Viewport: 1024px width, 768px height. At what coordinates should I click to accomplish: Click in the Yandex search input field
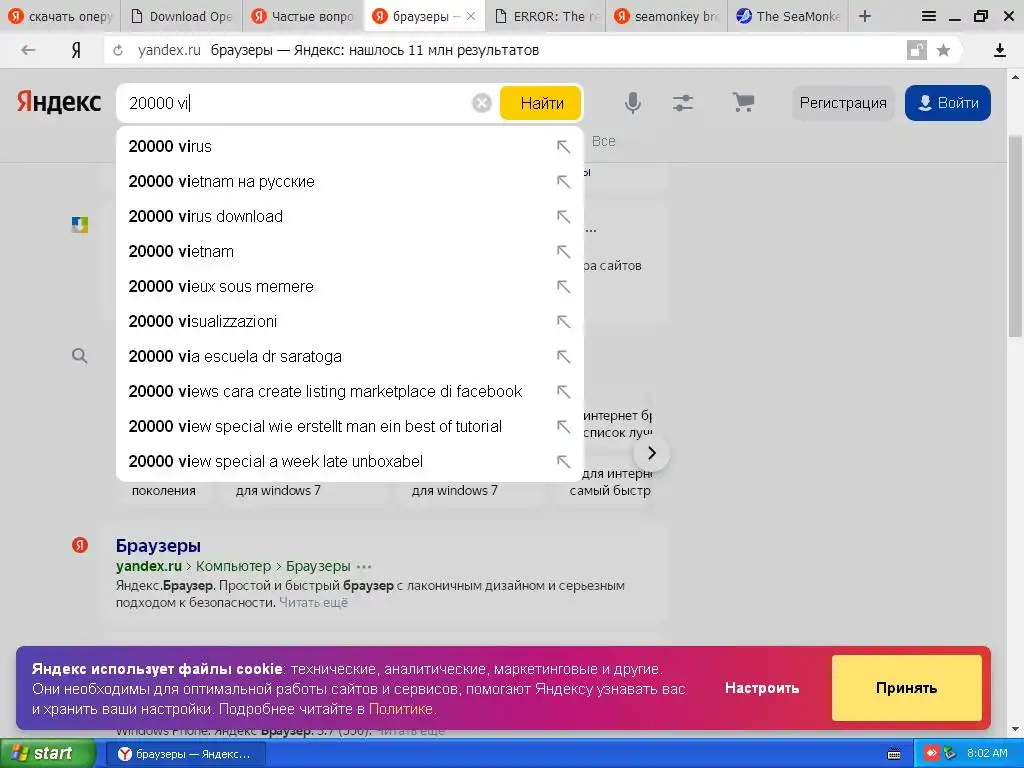(x=297, y=103)
